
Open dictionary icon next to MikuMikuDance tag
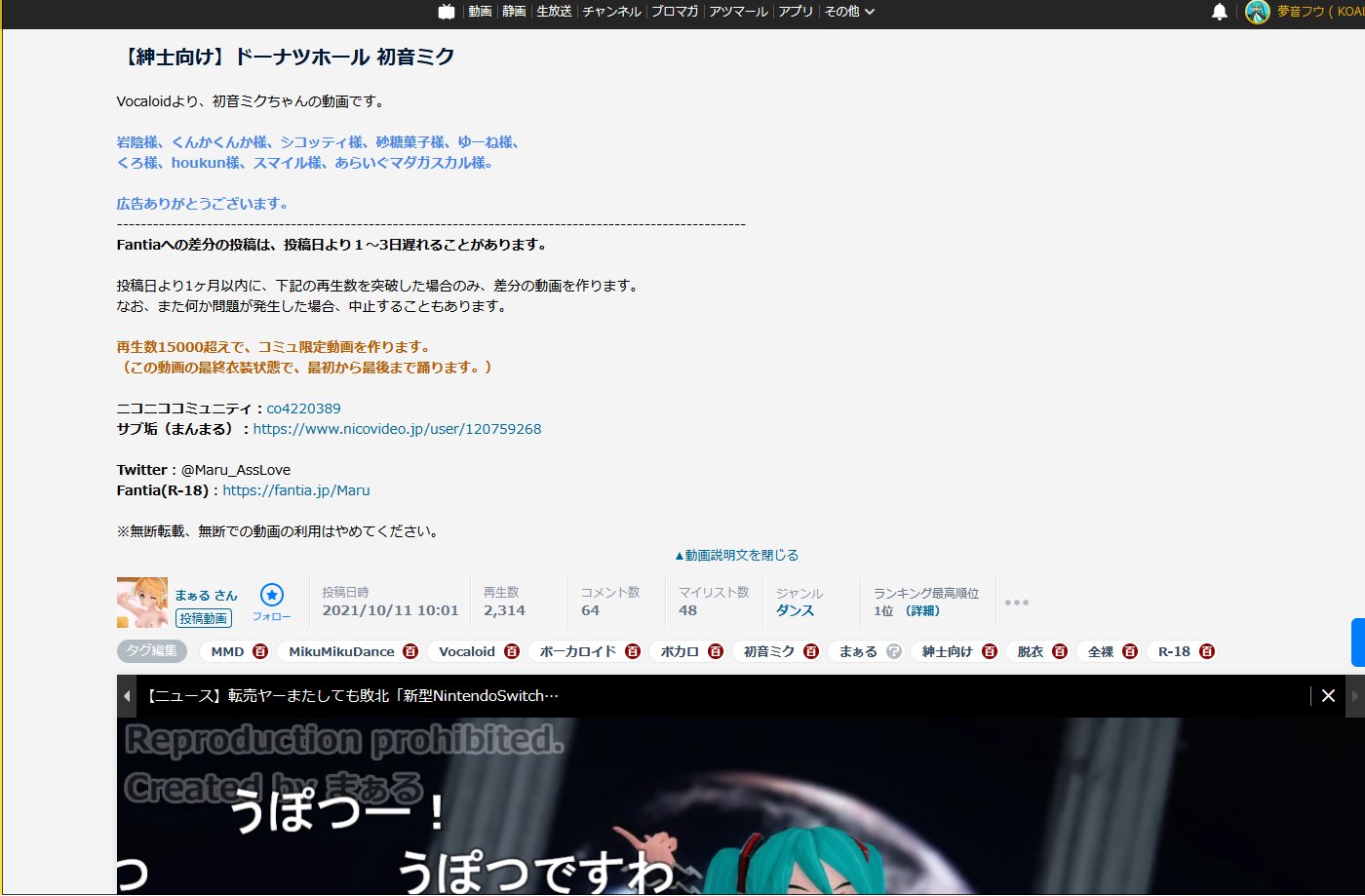pos(410,651)
